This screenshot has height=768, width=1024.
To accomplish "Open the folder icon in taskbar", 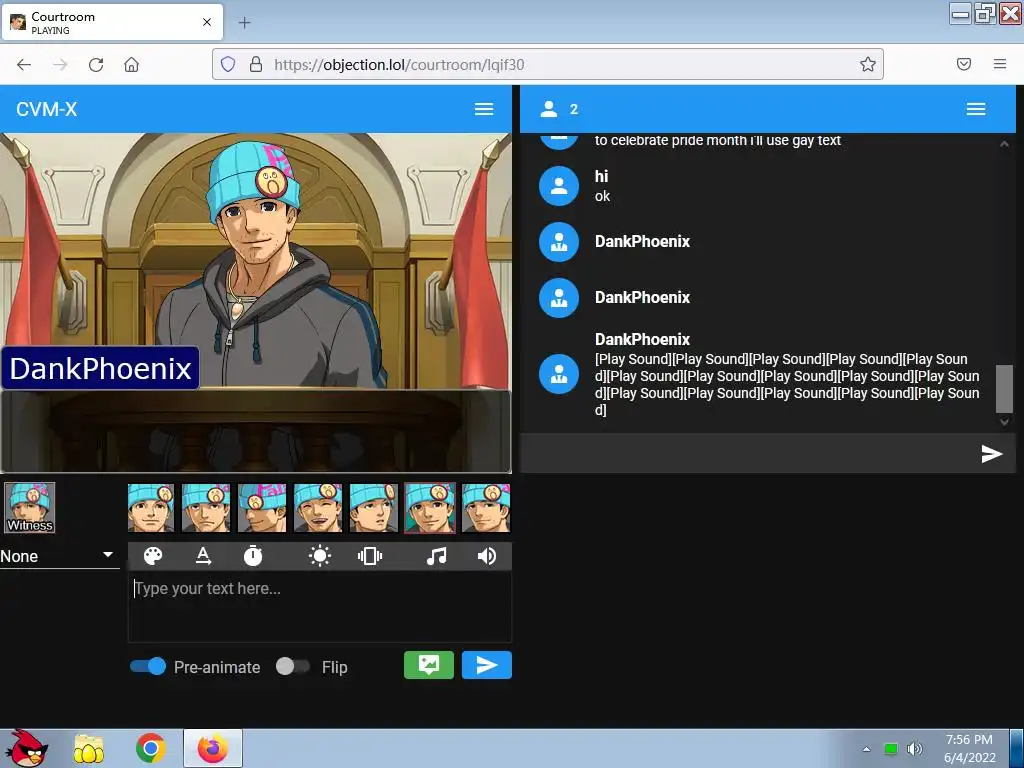I will click(89, 748).
